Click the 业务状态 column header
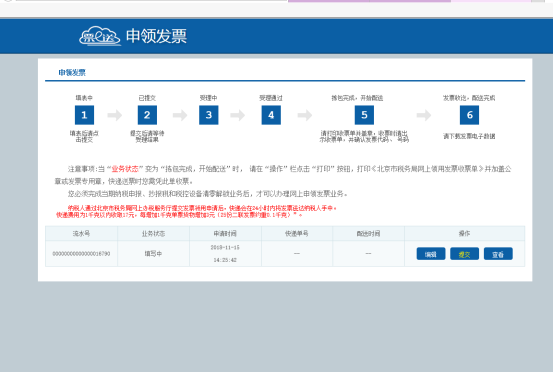Image resolution: width=553 pixels, height=373 pixels. (153, 233)
